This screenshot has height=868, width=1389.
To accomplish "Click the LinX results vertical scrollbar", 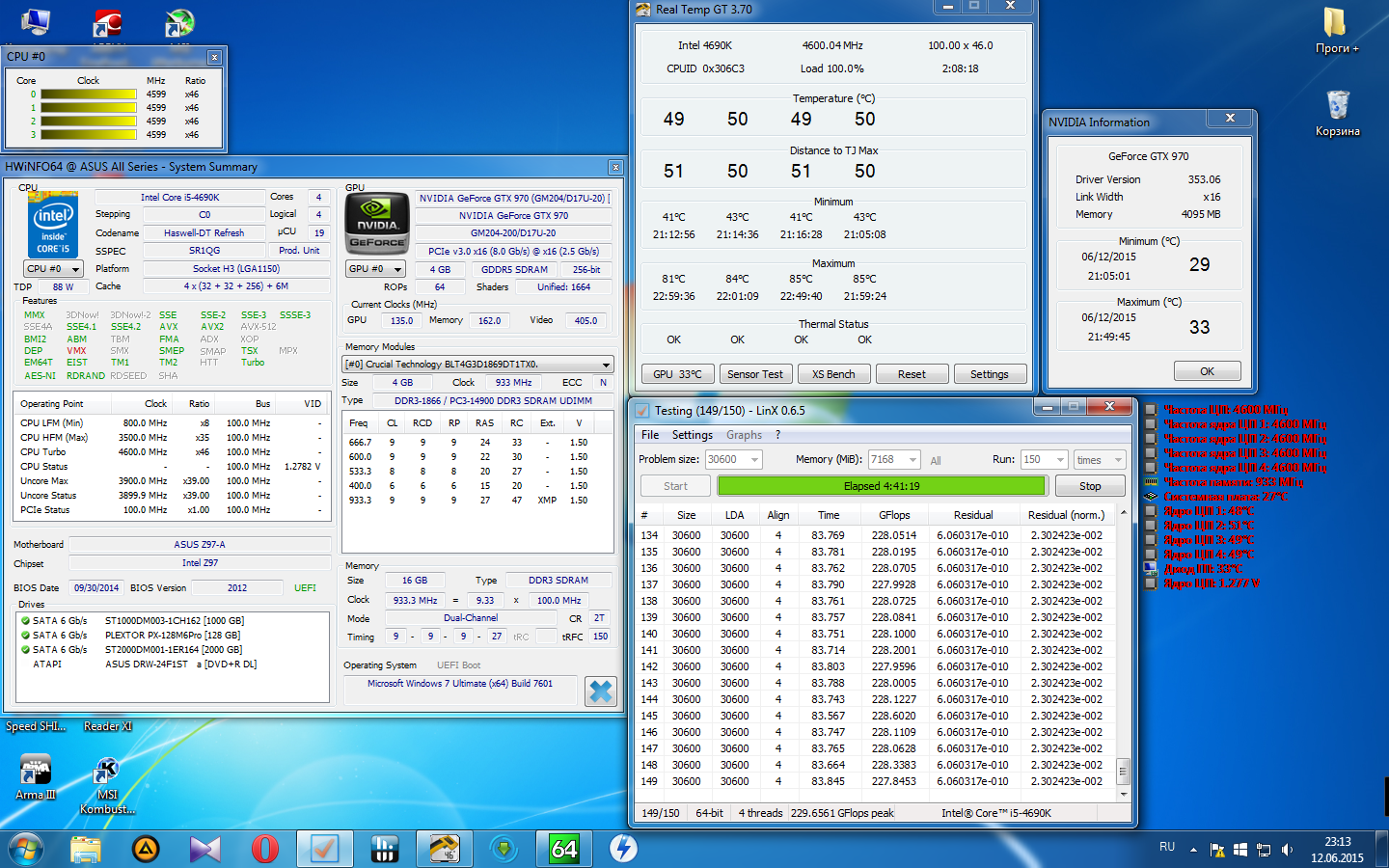I will click(1123, 771).
